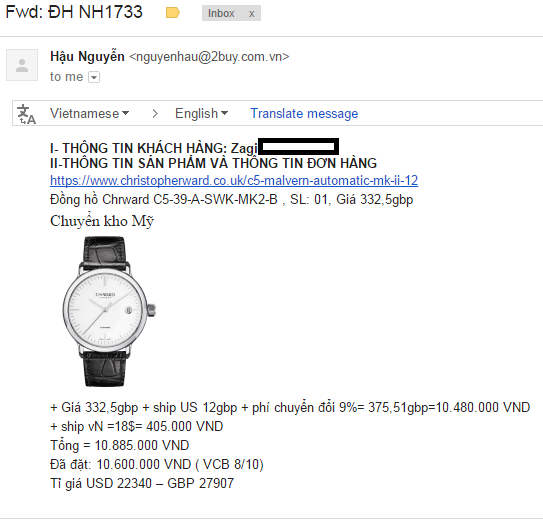The width and height of the screenshot is (543, 525).
Task: Click the redacted customer name box
Action: point(299,146)
